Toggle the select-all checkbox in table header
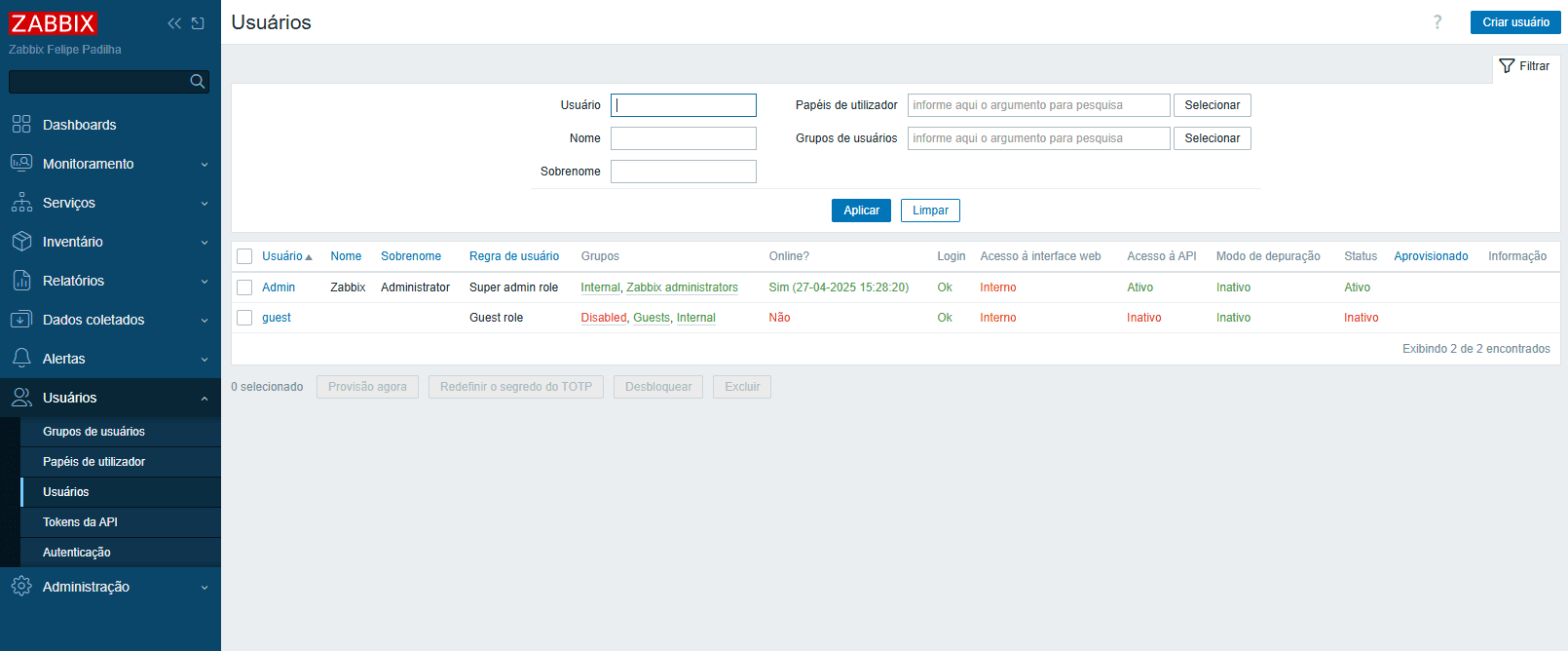The height and width of the screenshot is (651, 1568). click(x=244, y=256)
